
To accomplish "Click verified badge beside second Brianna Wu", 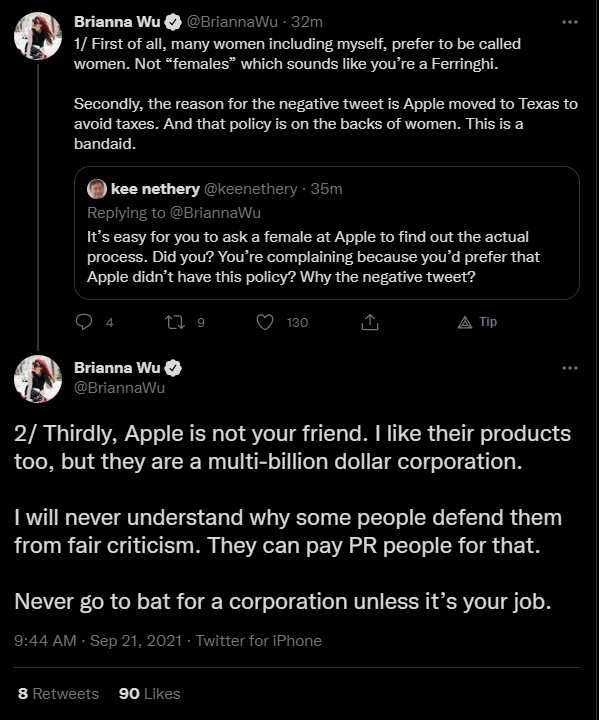I will [173, 368].
